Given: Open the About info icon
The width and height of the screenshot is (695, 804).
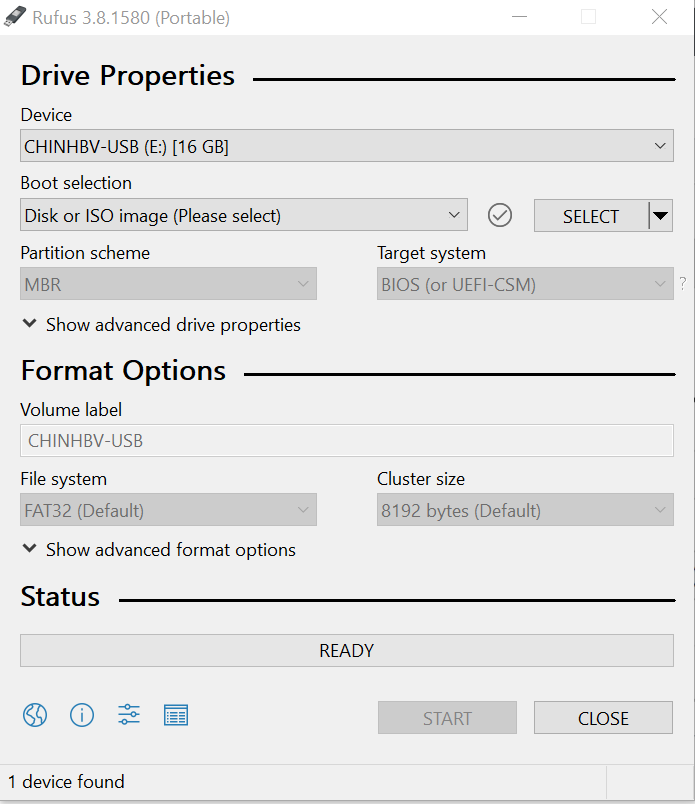Looking at the screenshot, I should point(82,715).
